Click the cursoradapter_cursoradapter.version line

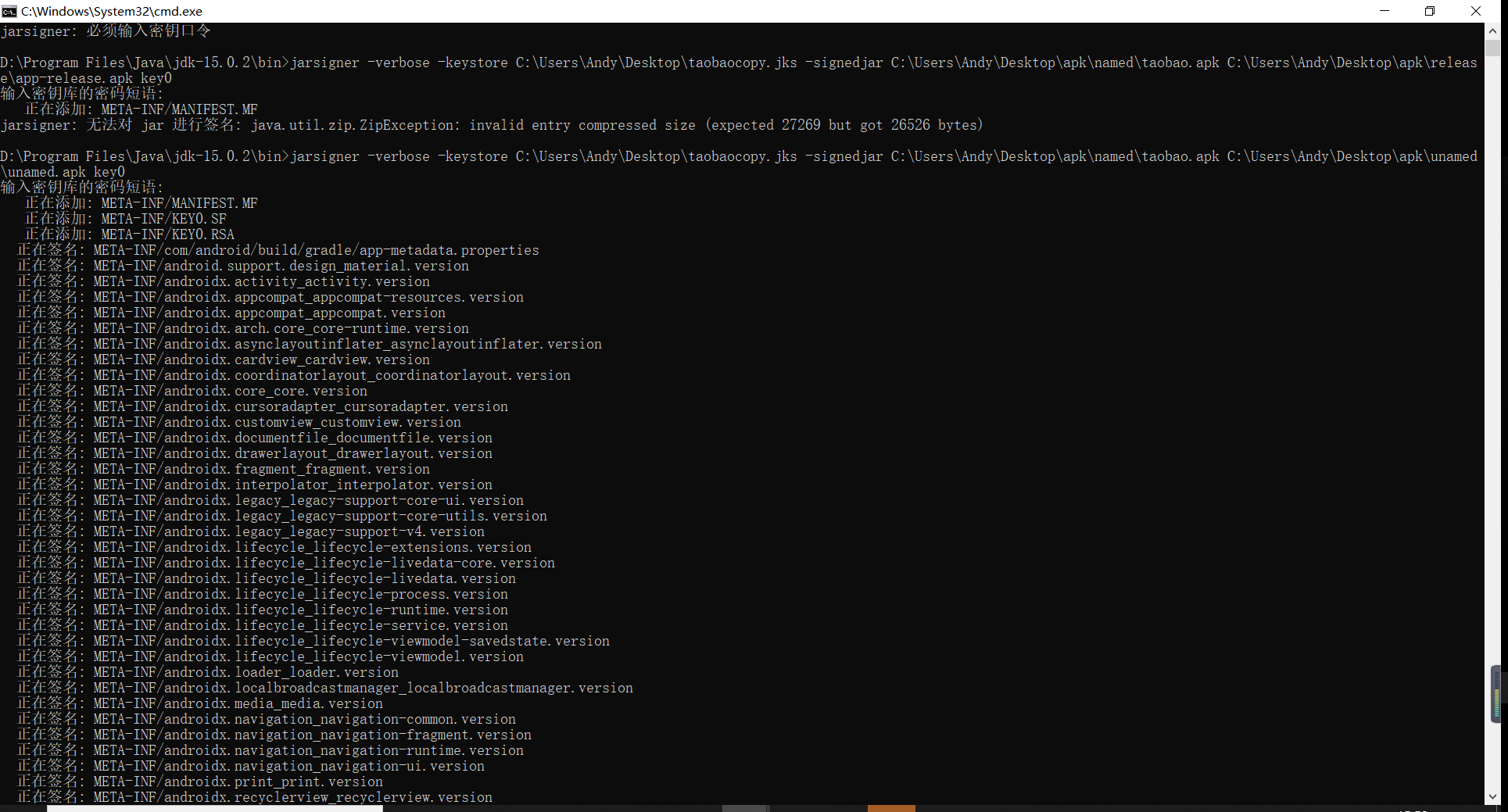pos(263,406)
